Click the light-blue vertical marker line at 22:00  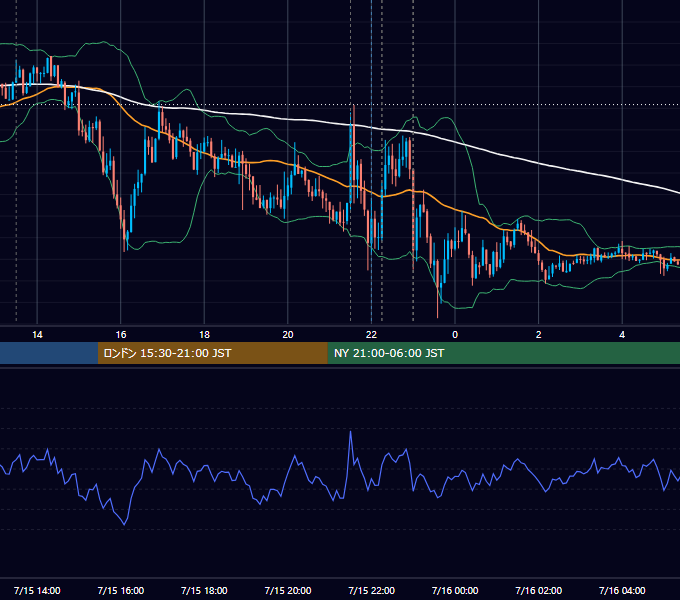[x=371, y=161]
